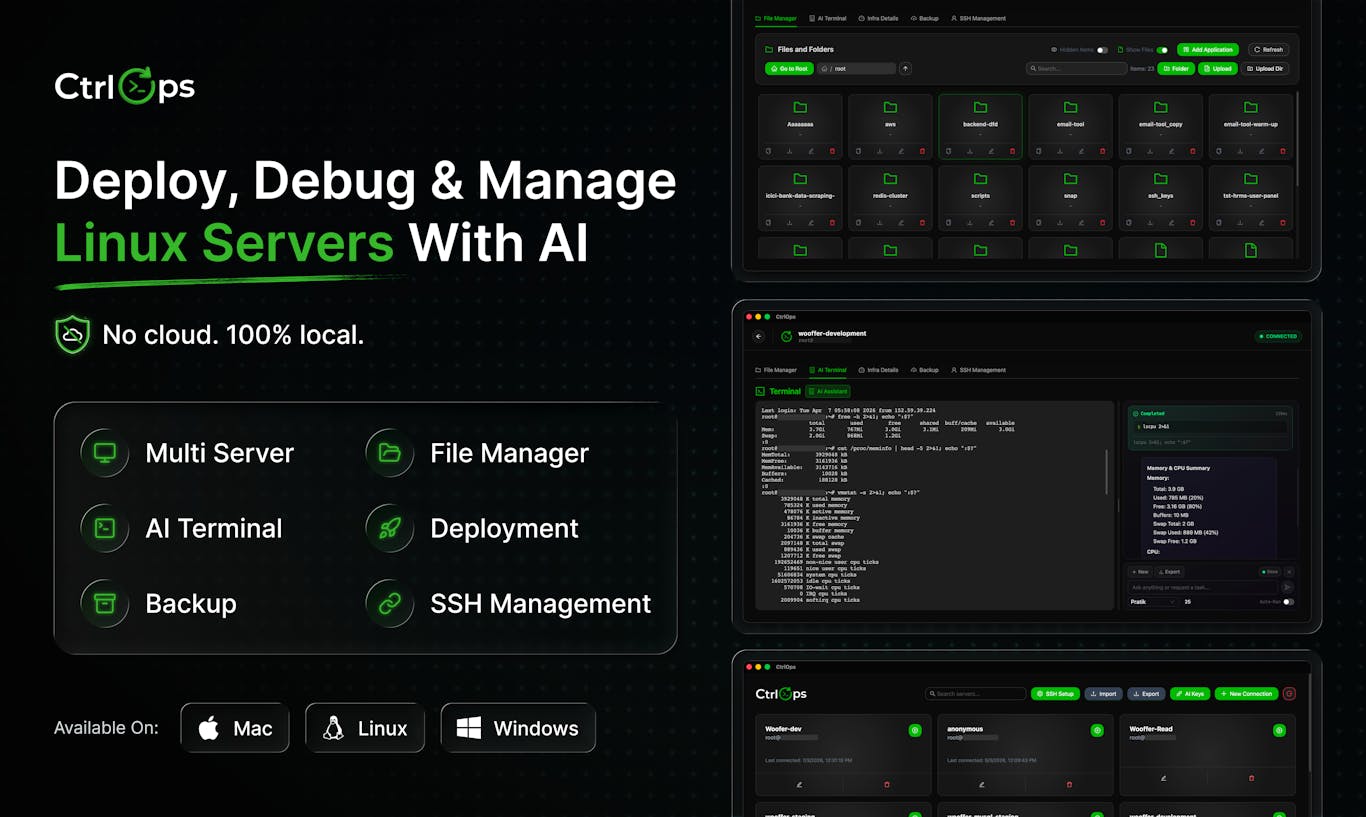Toggle the Show Files switch
This screenshot has height=817, width=1366.
pos(1162,49)
